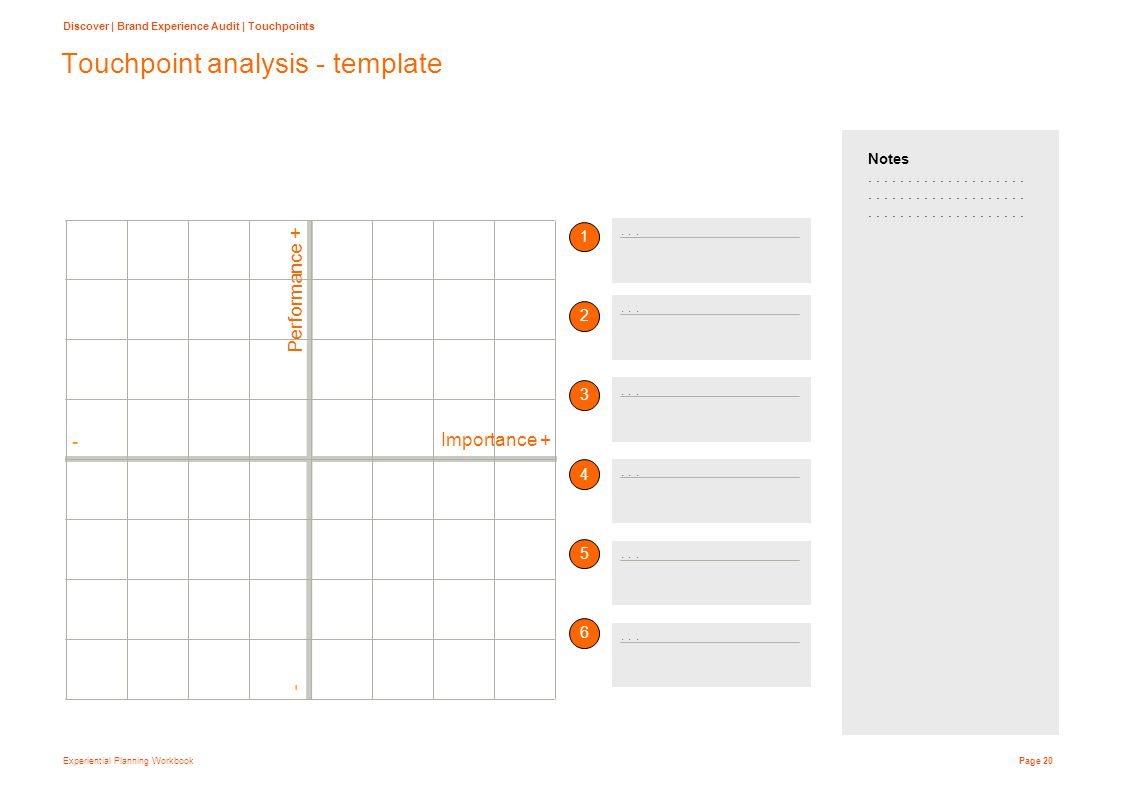Select the text box beside number 5
1122x793 pixels.
pyautogui.click(x=711, y=573)
